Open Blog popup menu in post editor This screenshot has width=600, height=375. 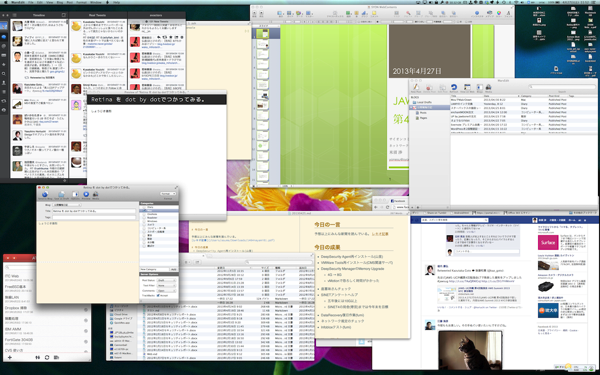67,205
